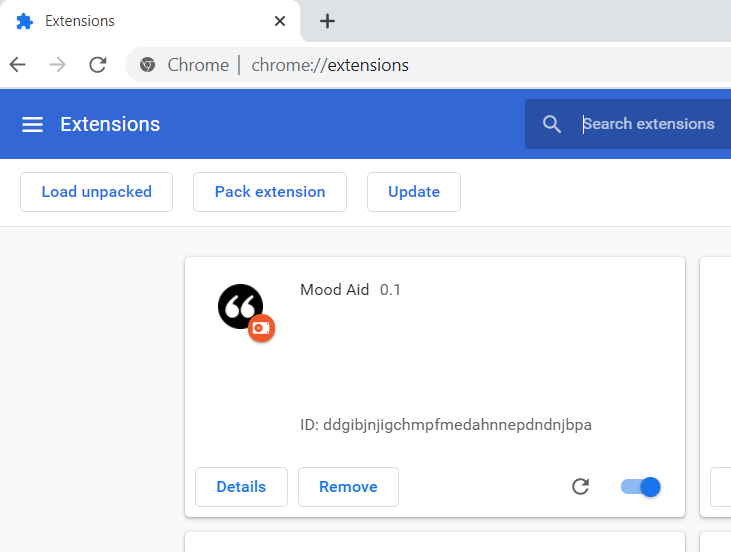
Task: Remove the Mood Aid extension
Action: (348, 487)
